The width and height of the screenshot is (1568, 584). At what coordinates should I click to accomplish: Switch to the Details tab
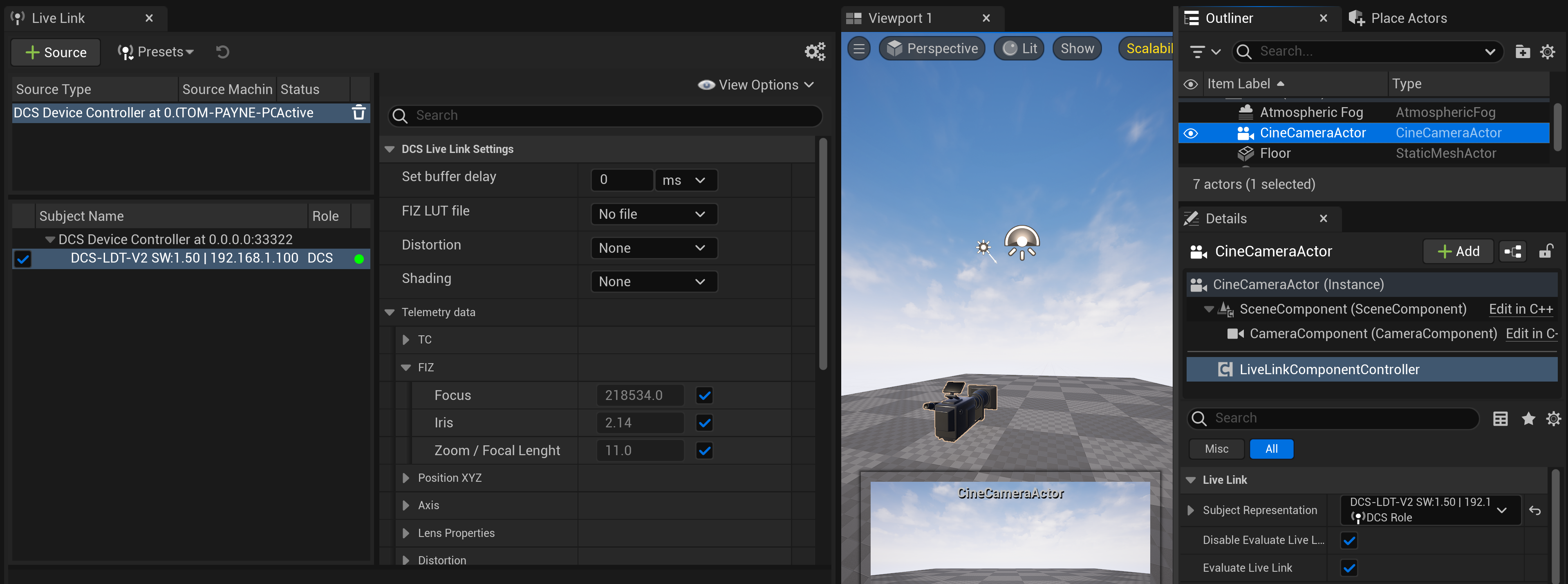pos(1259,219)
